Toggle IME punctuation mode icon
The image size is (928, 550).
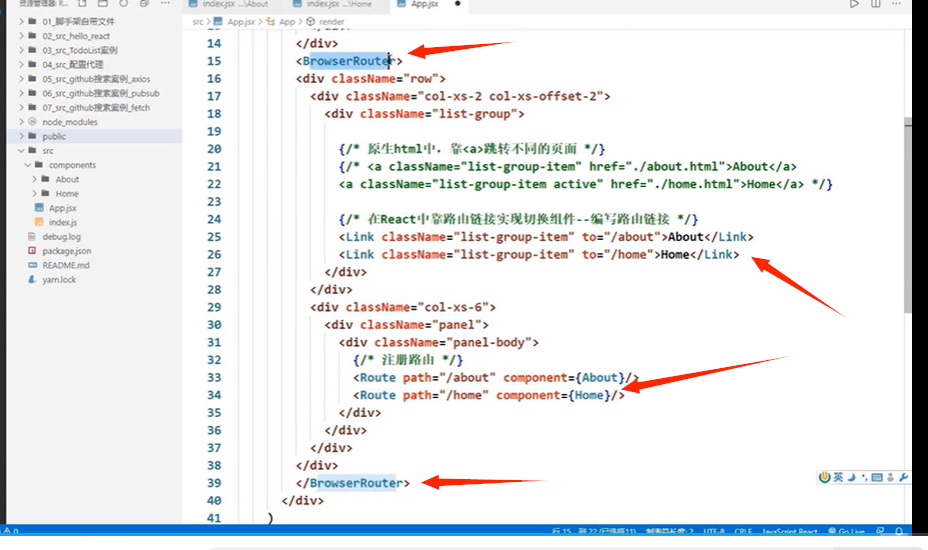click(864, 477)
